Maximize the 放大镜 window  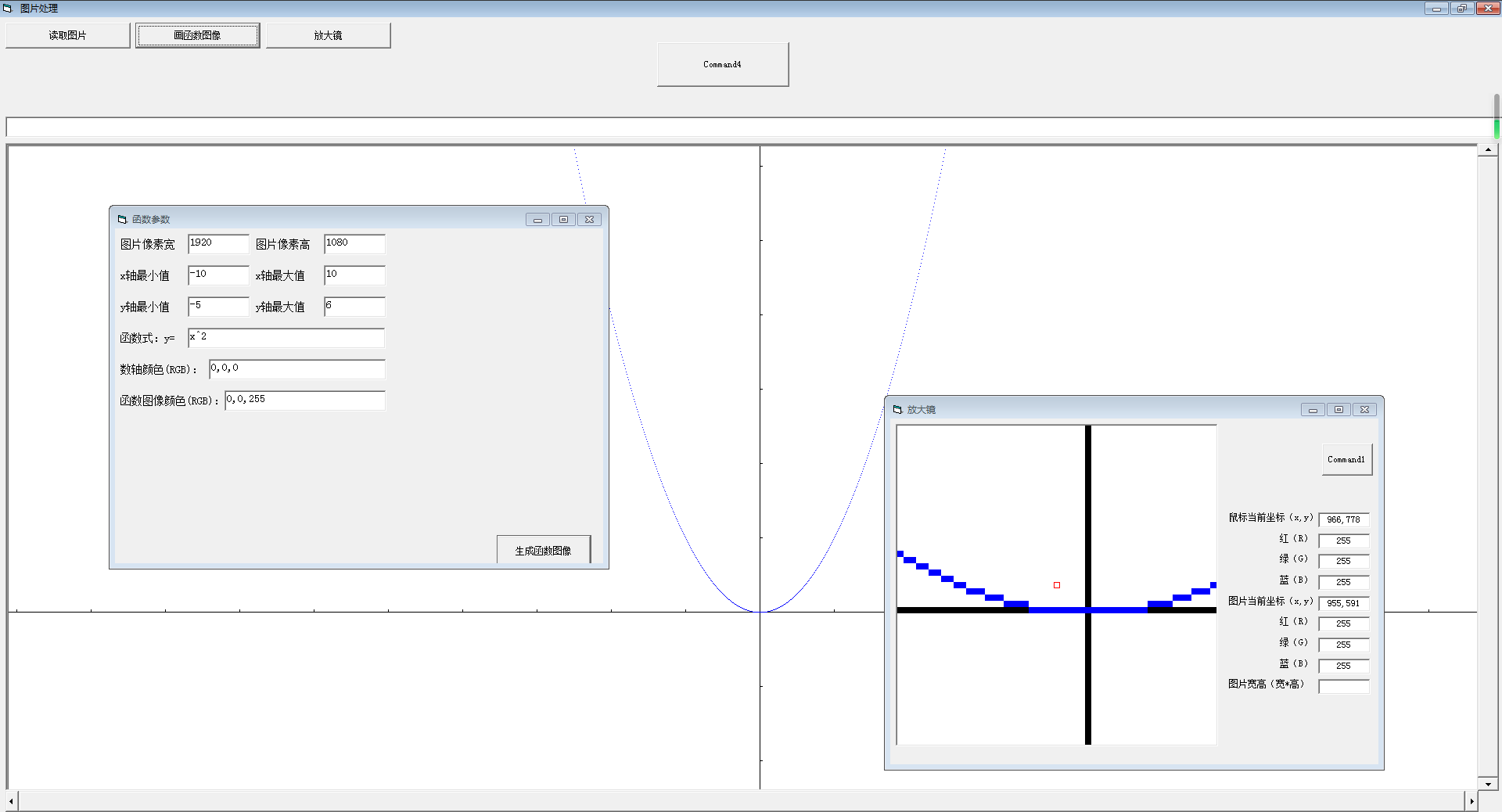click(x=1339, y=410)
